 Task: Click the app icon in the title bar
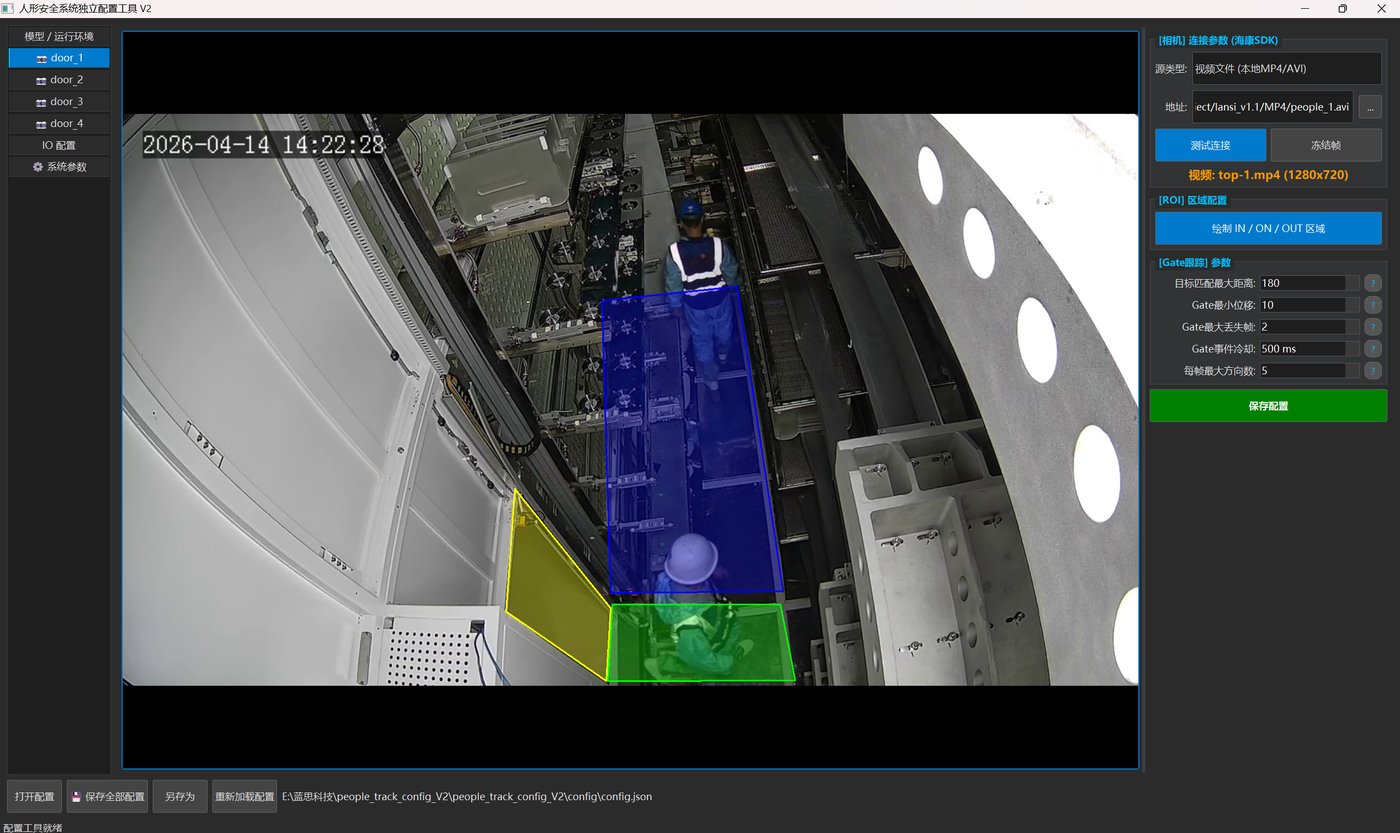8,8
